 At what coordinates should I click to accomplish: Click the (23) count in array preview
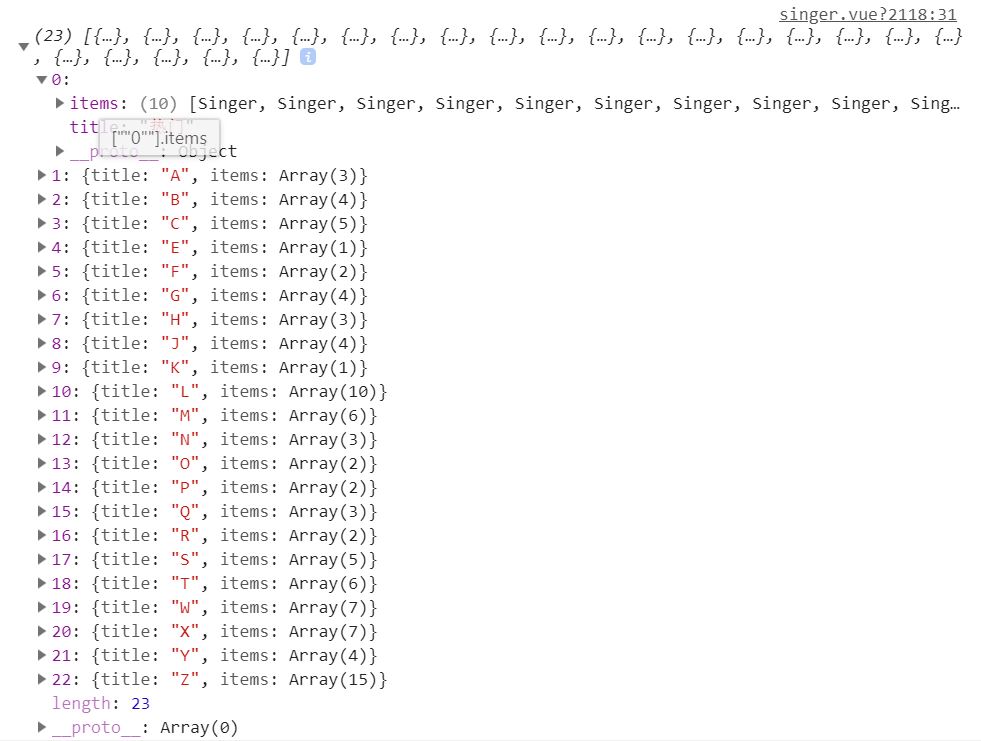[54, 35]
